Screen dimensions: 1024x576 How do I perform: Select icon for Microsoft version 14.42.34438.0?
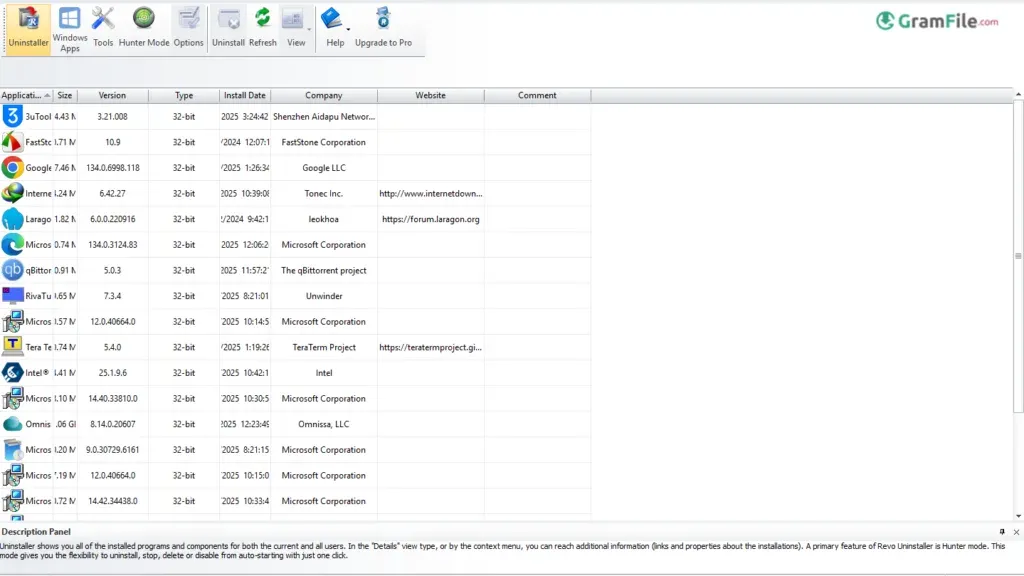tap(12, 501)
